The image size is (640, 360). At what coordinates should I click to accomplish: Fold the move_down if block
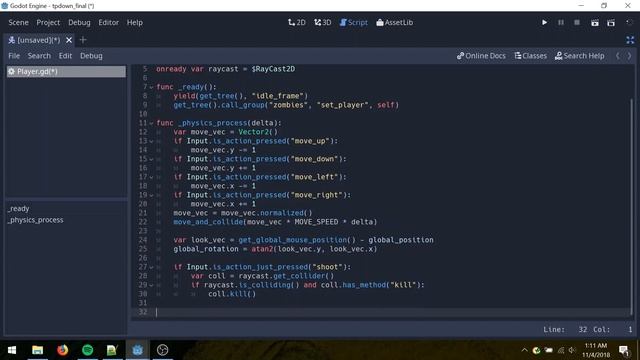151,159
